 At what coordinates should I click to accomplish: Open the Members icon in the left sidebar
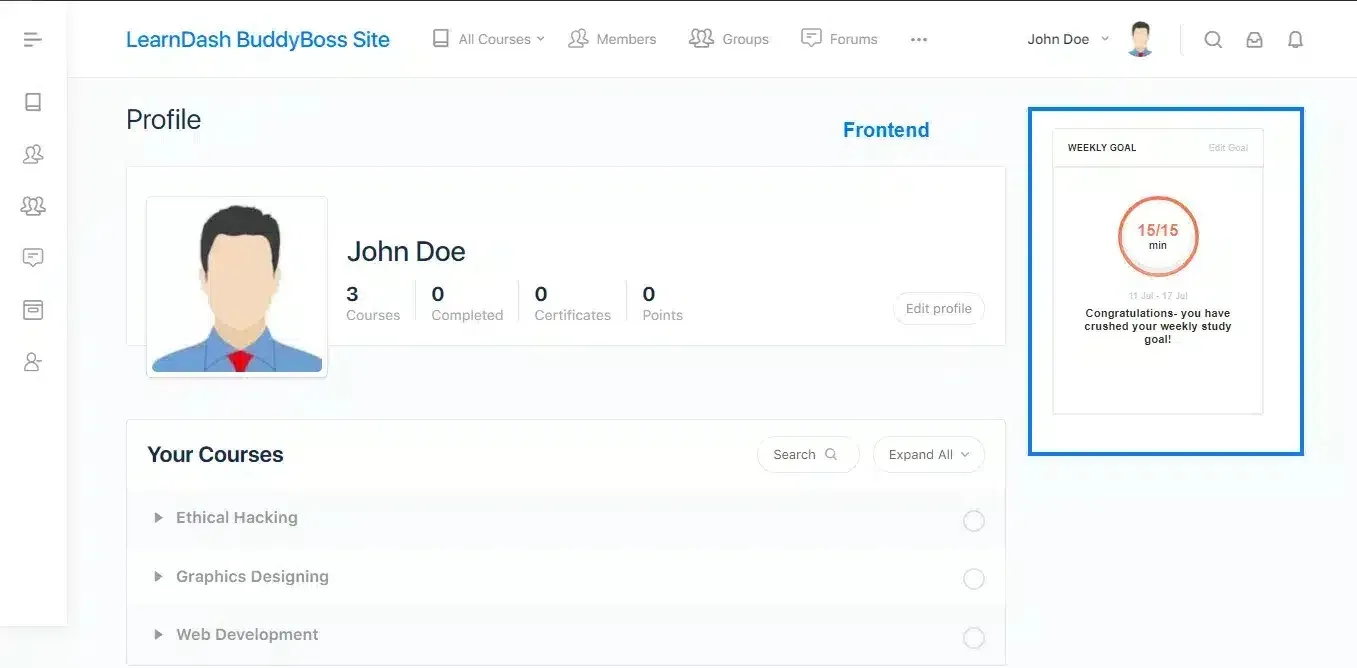pyautogui.click(x=33, y=153)
